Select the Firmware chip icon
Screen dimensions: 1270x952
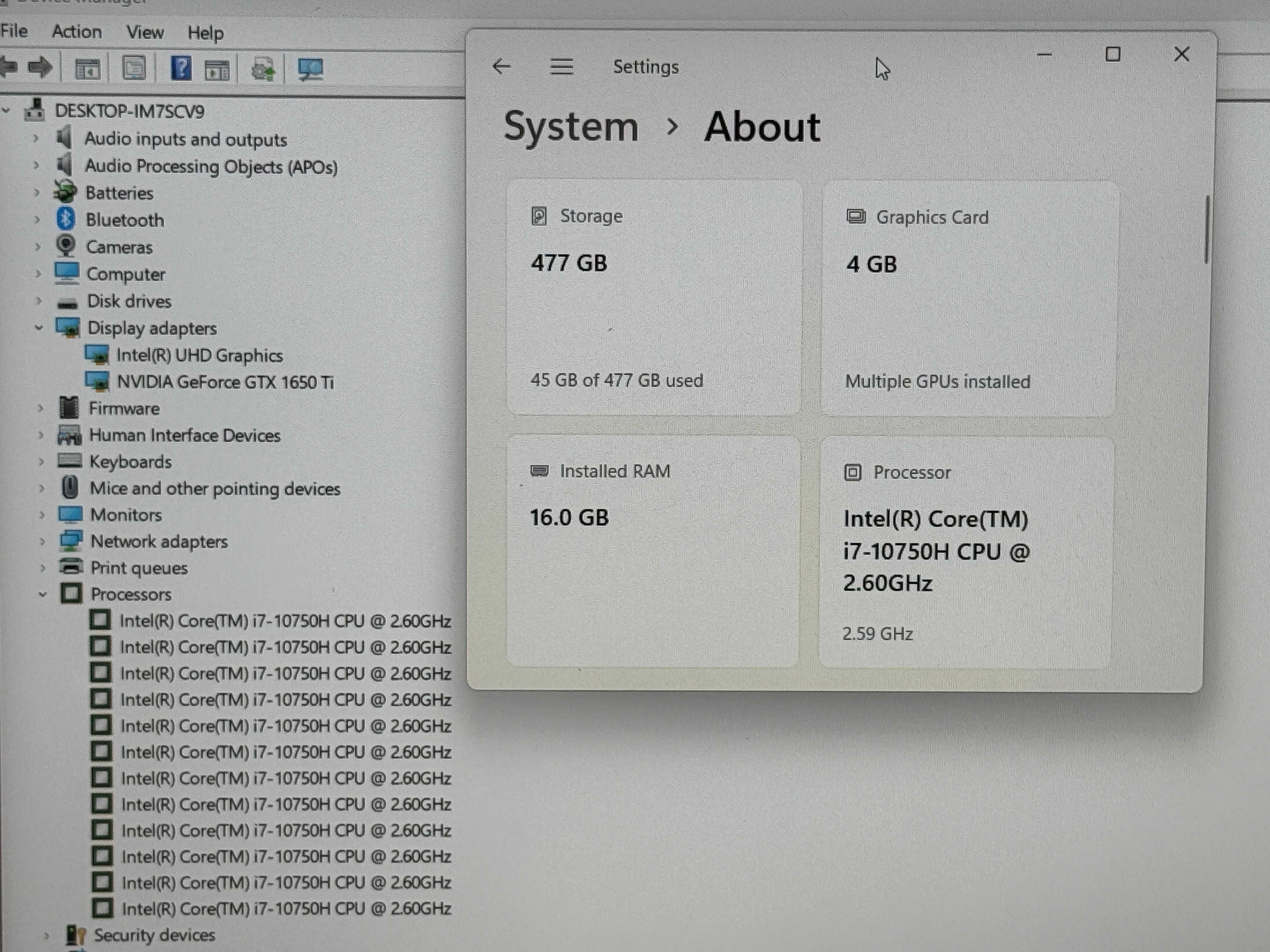point(69,408)
